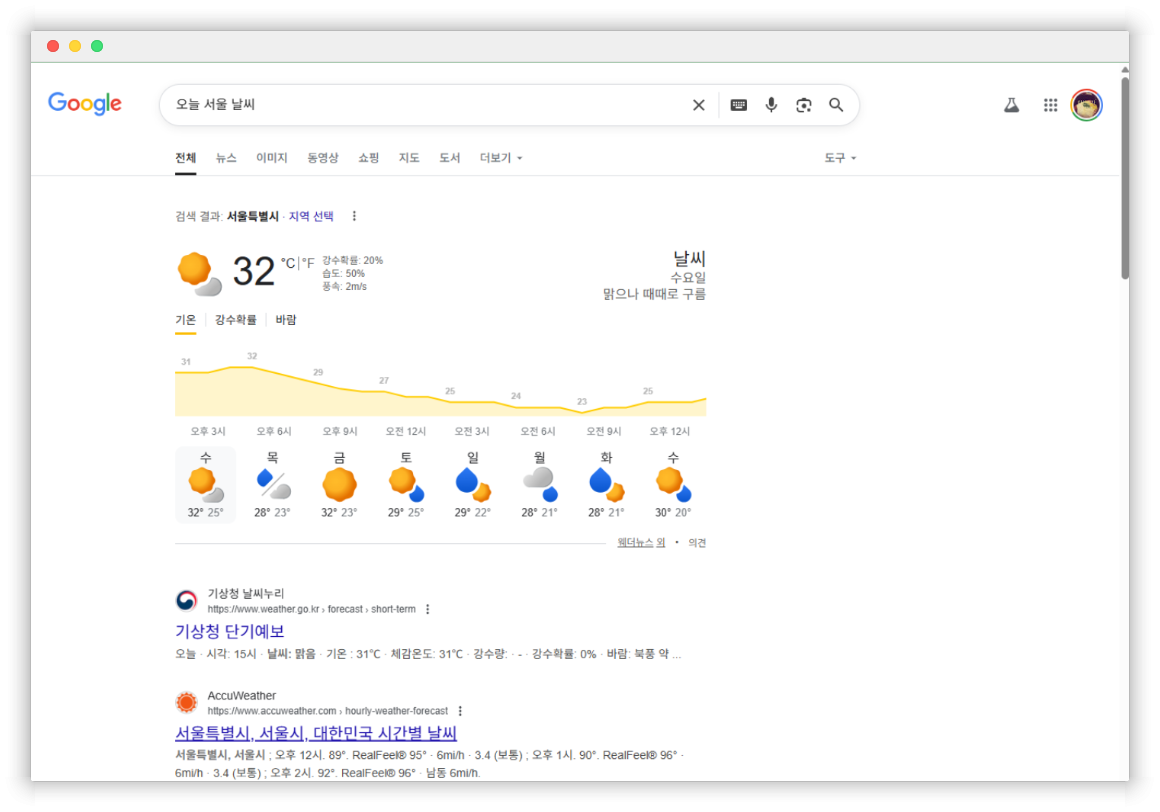Click the magnifying glass search button
This screenshot has width=1160, height=812.
tap(836, 105)
